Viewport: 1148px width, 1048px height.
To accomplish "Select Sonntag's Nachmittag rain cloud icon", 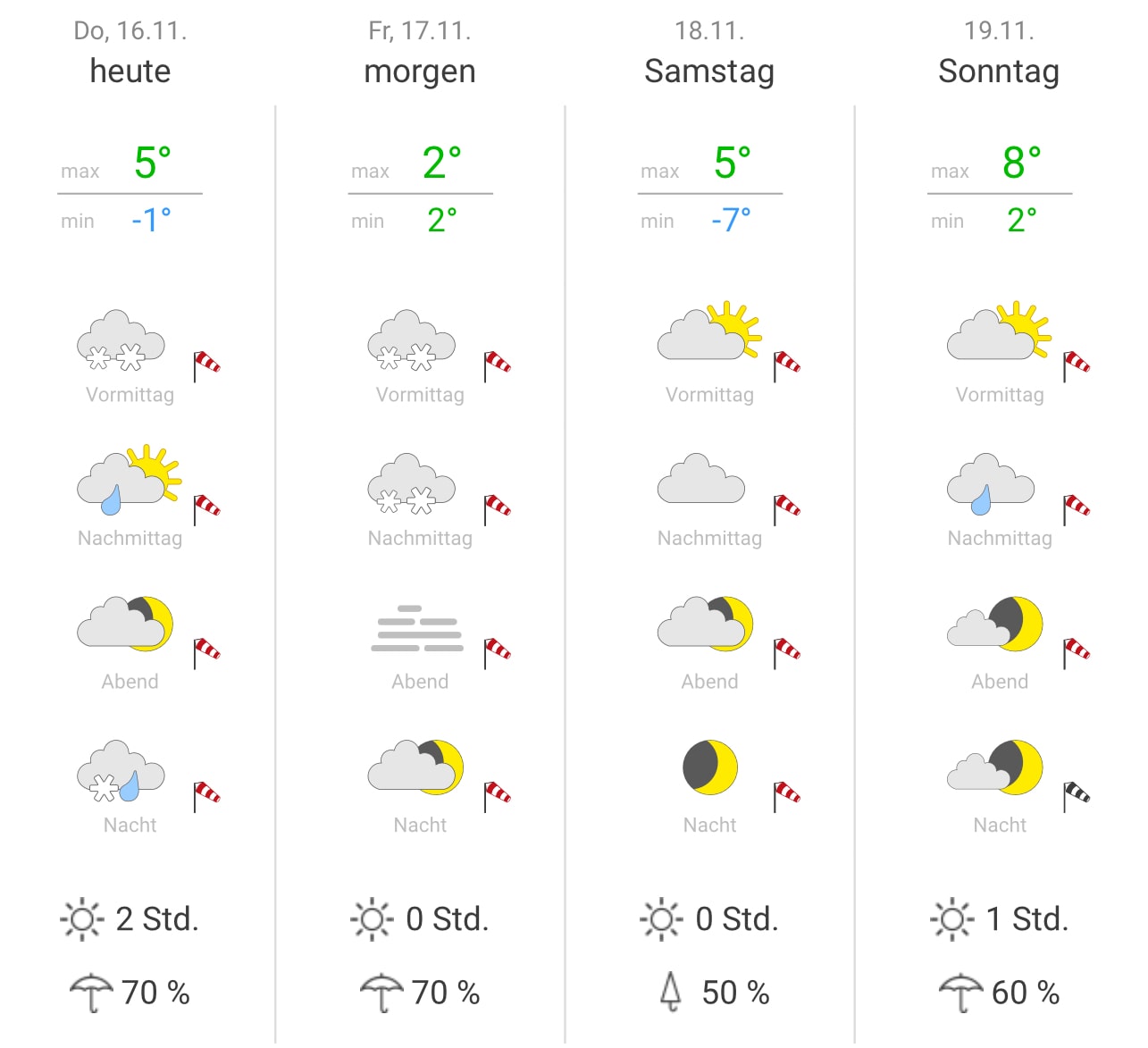I will click(991, 484).
